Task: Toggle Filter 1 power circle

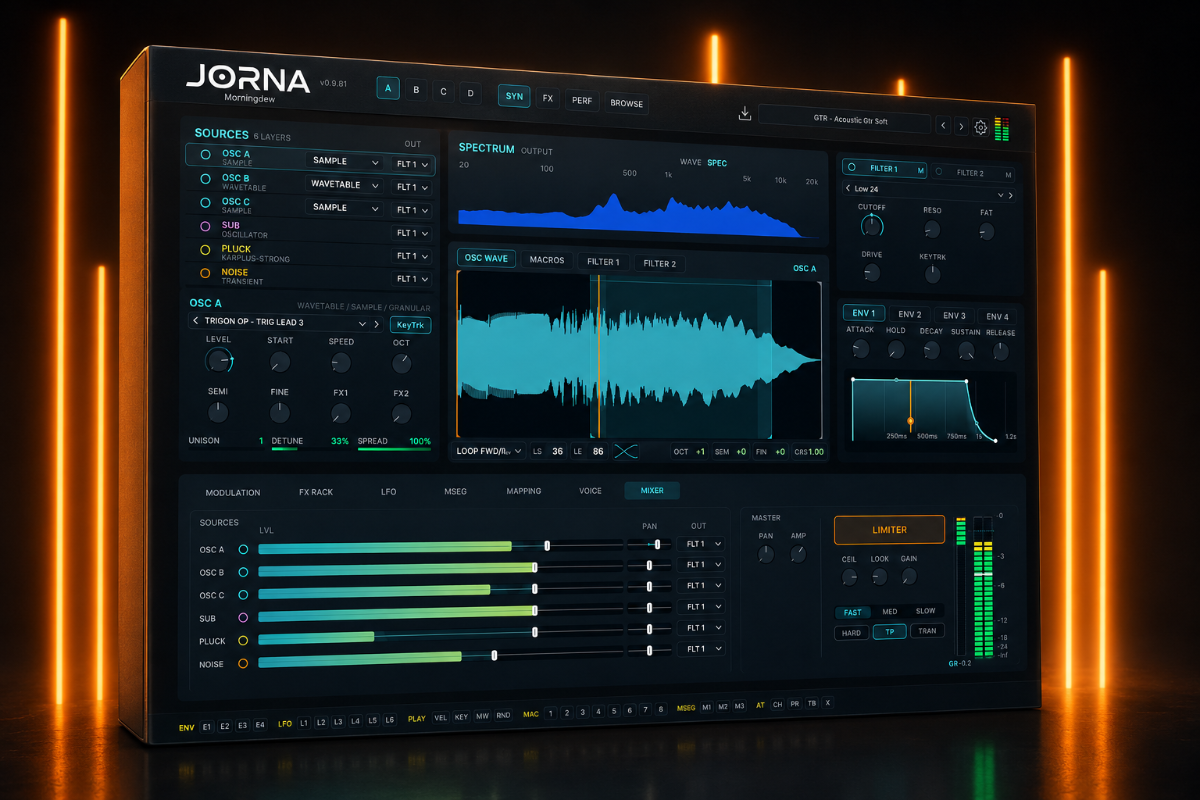Action: tap(852, 168)
